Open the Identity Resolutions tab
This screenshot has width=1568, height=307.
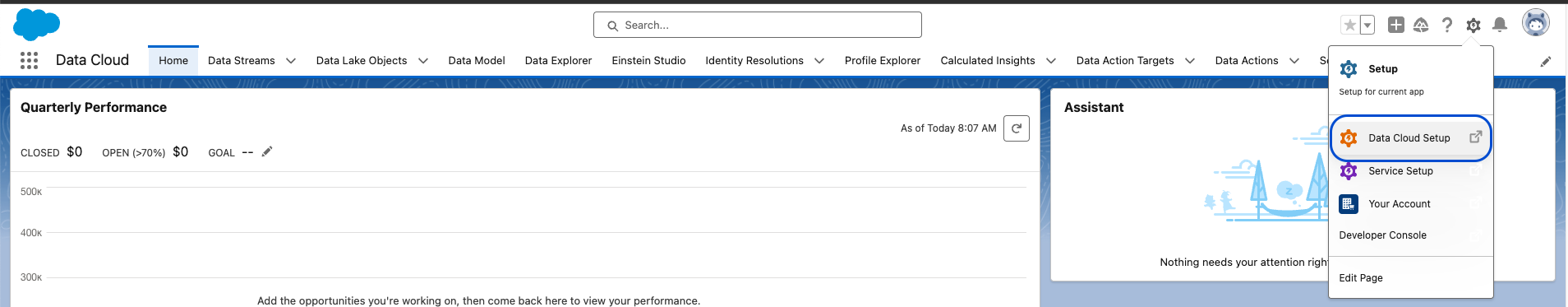click(x=754, y=60)
